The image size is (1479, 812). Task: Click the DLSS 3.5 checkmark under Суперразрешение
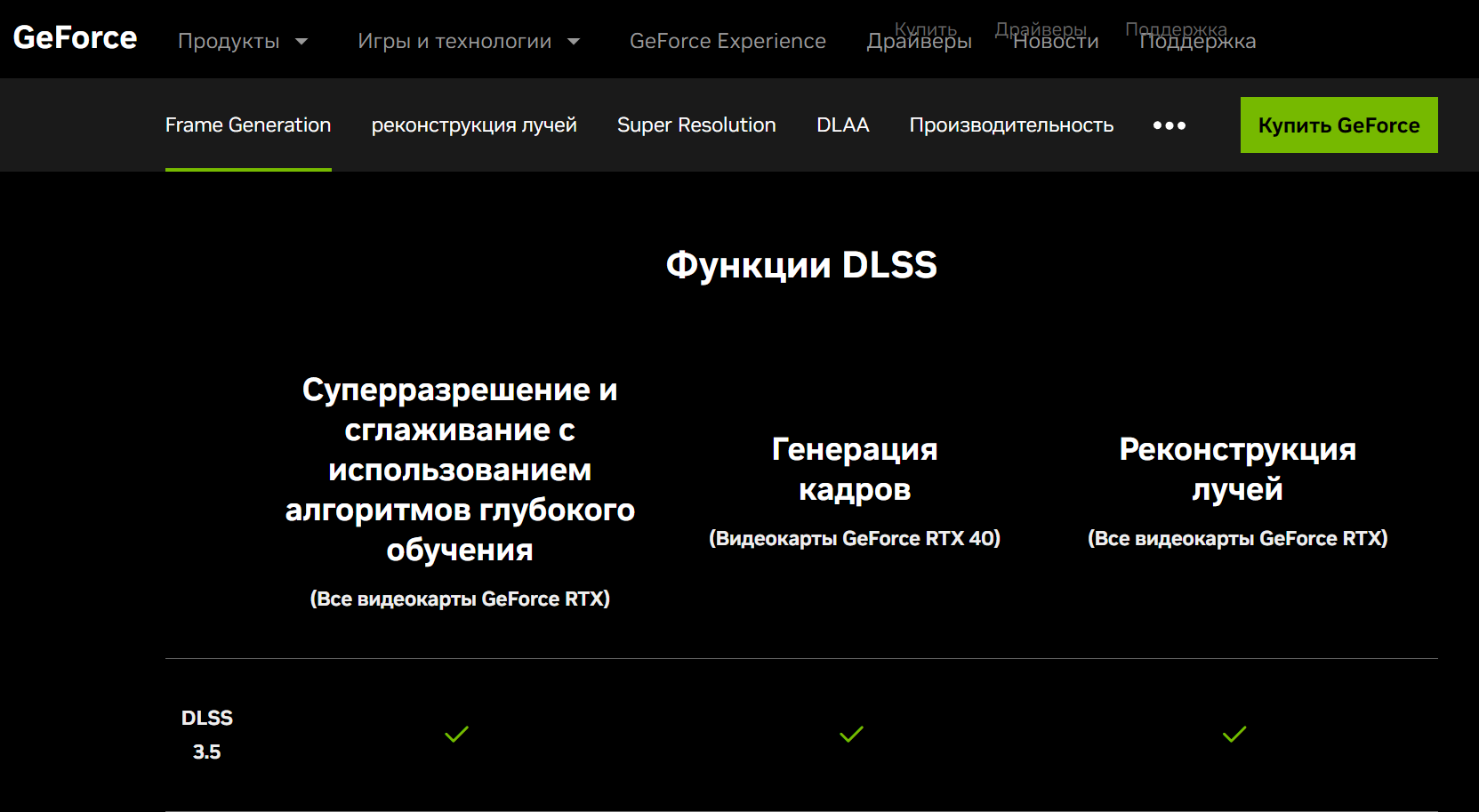tap(456, 735)
